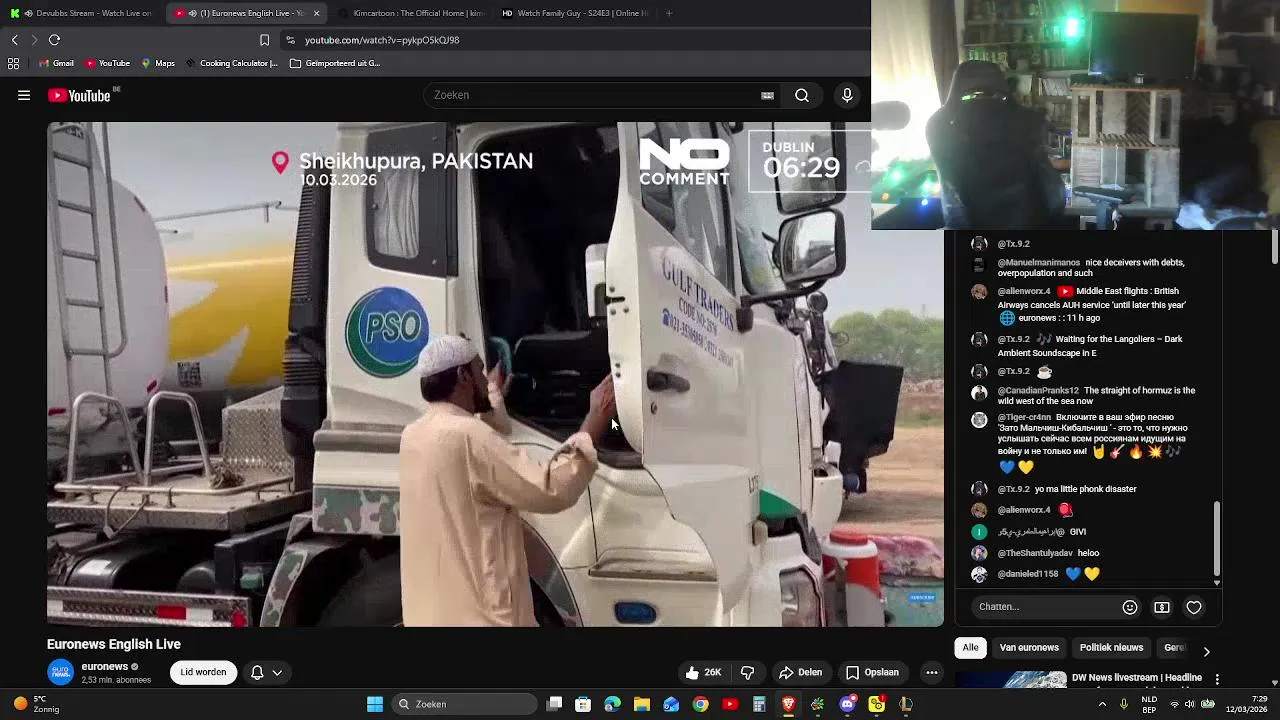Select the 'Alle' filter chip
Image resolution: width=1280 pixels, height=720 pixels.
pos(971,648)
